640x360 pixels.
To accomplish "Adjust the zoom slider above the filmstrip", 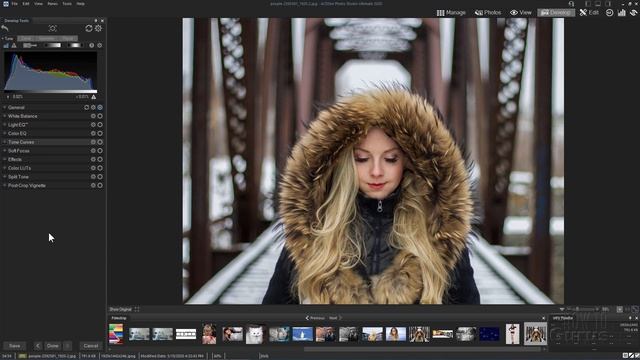I will point(583,309).
